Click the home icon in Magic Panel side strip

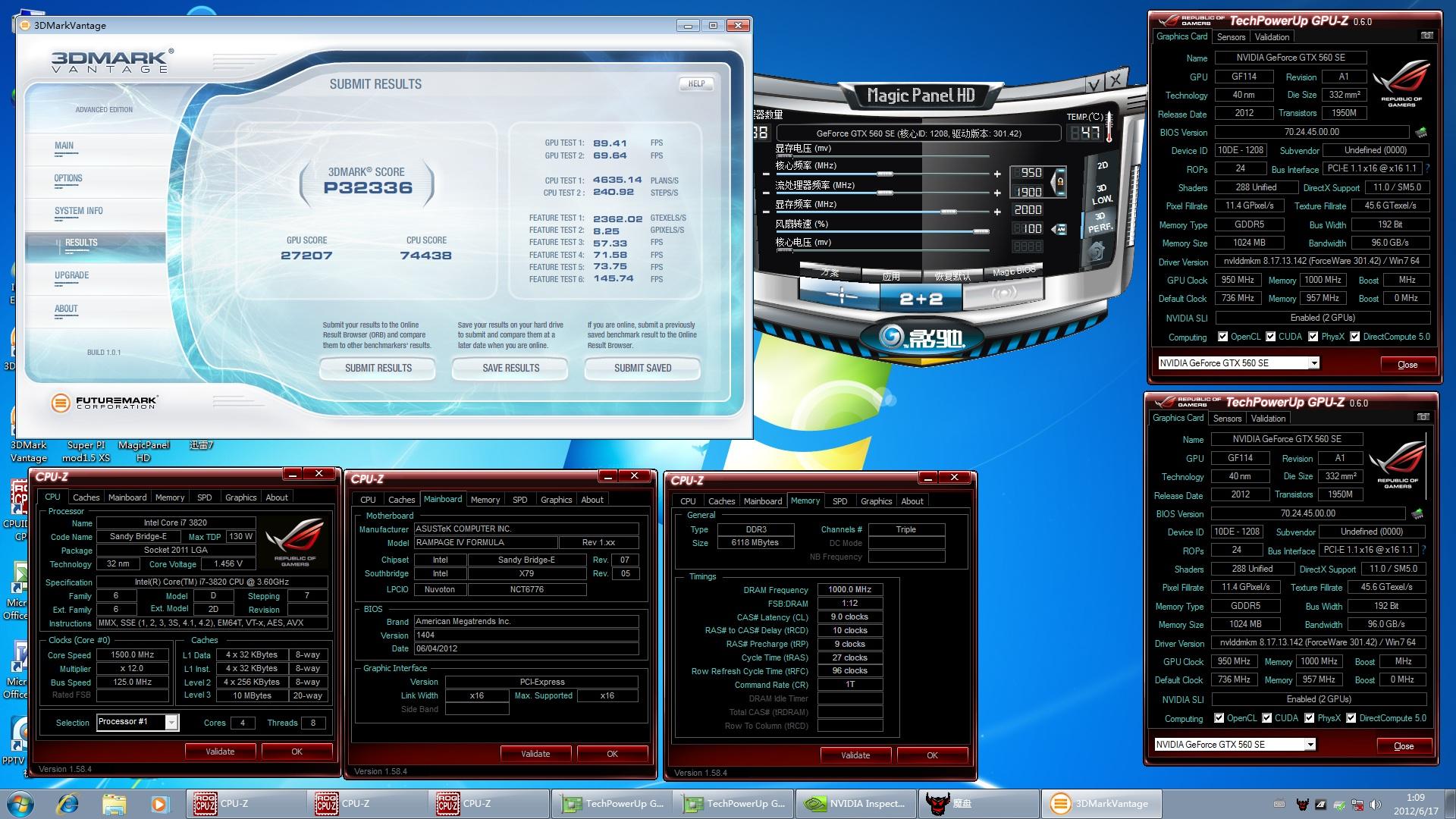(1095, 253)
